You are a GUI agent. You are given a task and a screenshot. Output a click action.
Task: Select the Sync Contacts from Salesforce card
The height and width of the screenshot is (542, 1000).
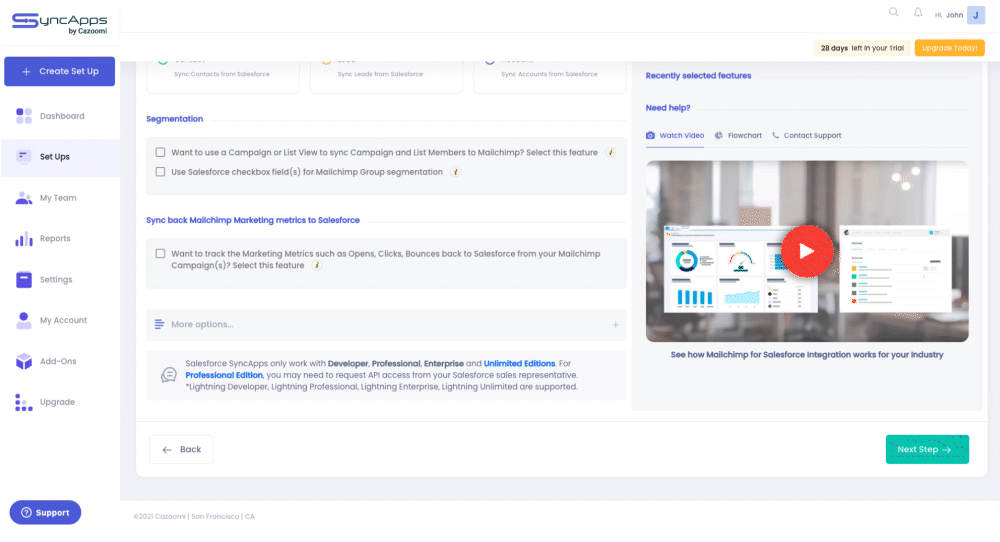[223, 76]
